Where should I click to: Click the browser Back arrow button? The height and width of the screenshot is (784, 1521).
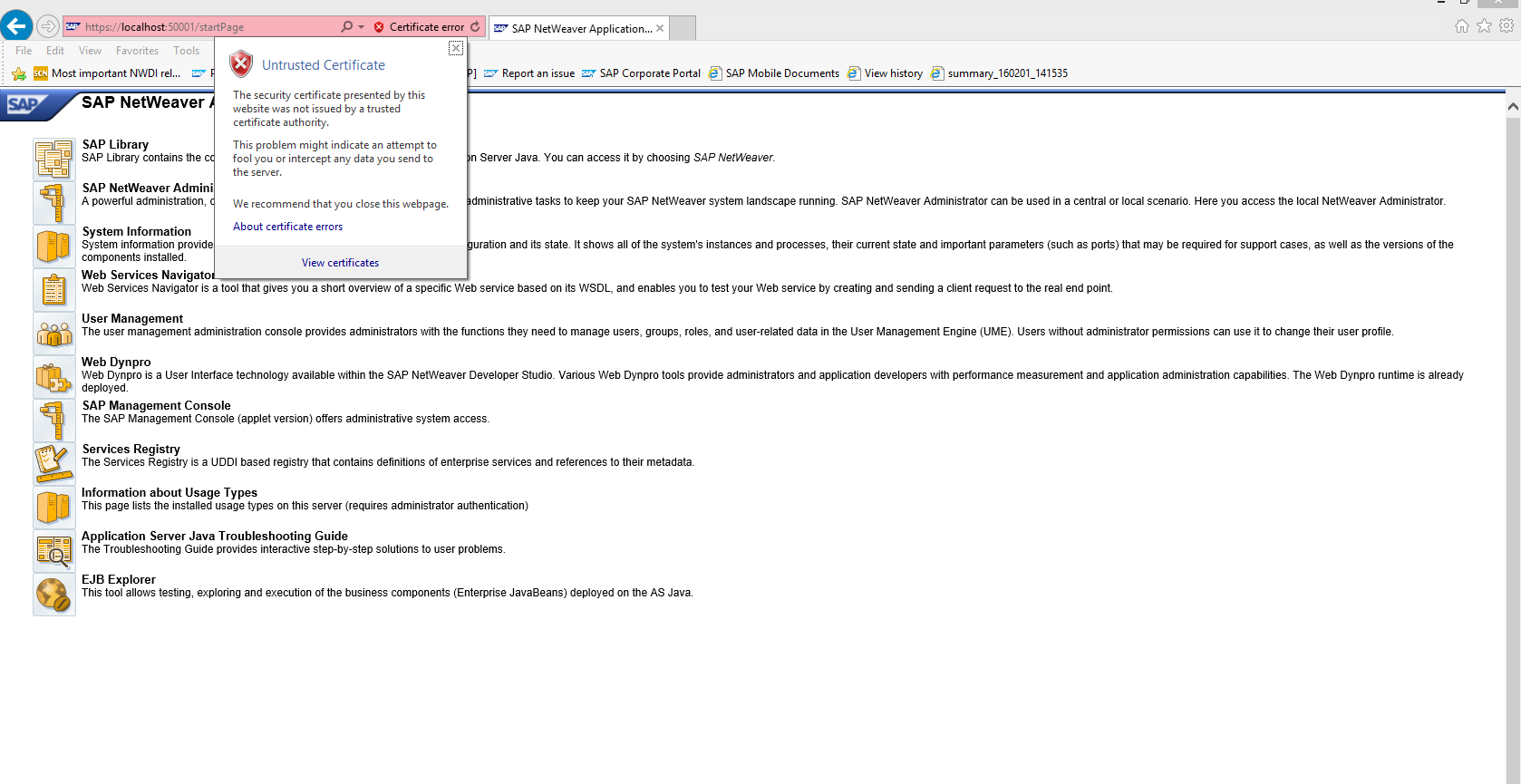tap(16, 26)
